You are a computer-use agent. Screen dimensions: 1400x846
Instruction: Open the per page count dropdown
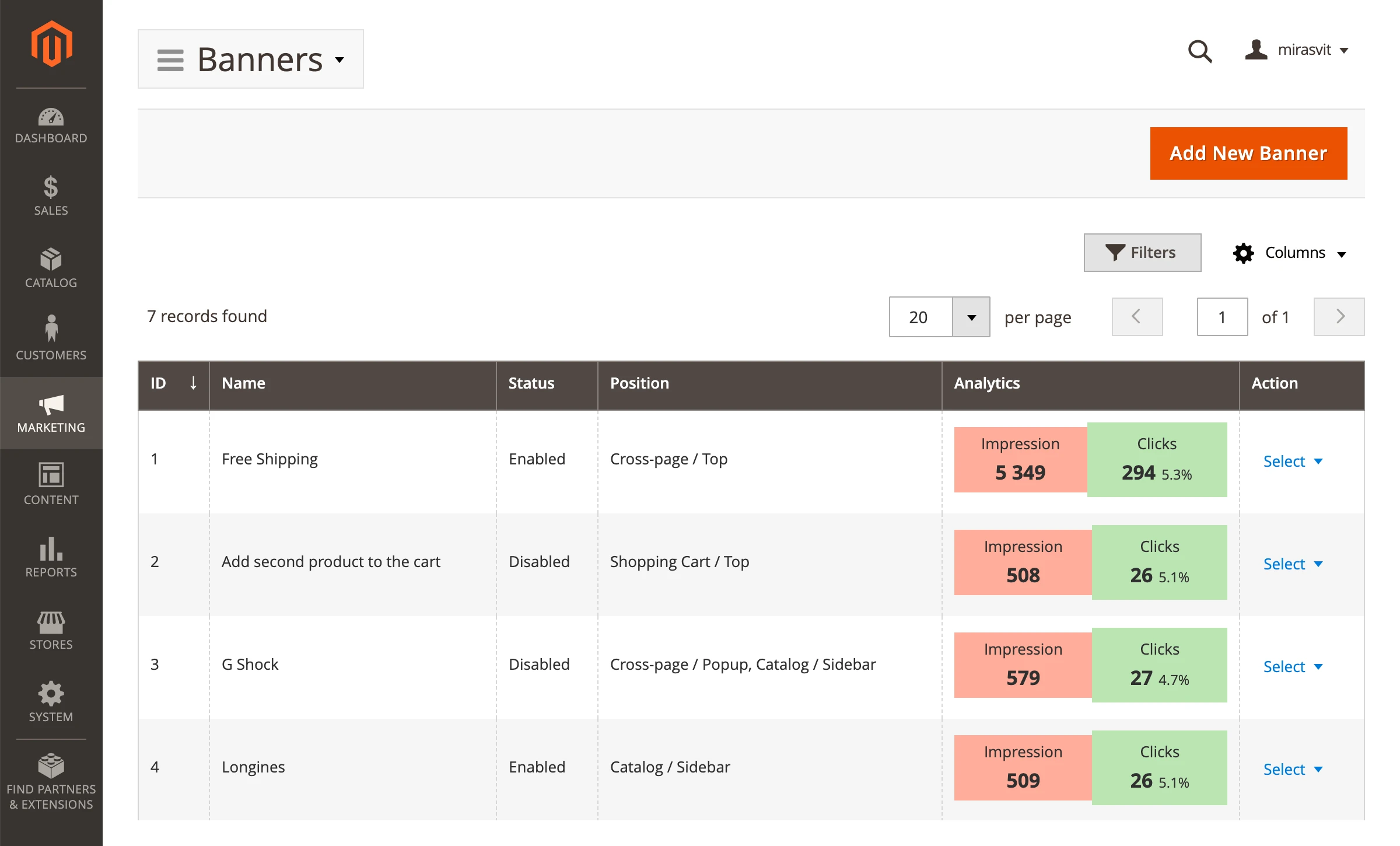pos(971,317)
